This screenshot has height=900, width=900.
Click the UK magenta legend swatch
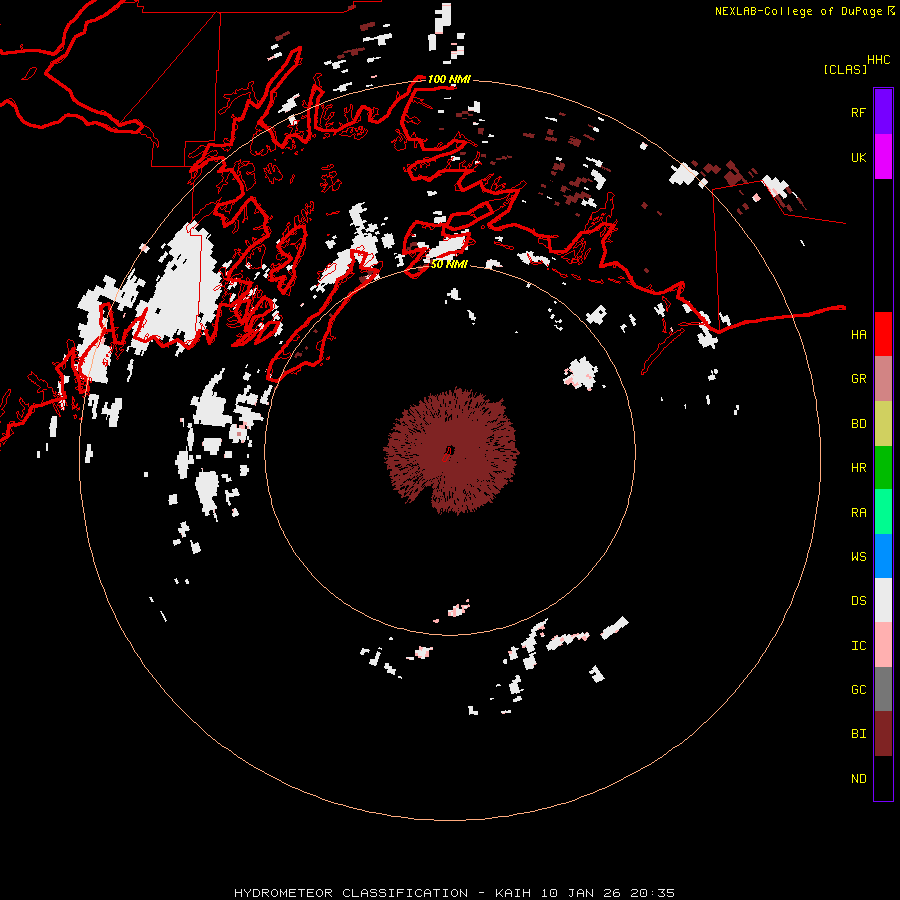click(883, 157)
